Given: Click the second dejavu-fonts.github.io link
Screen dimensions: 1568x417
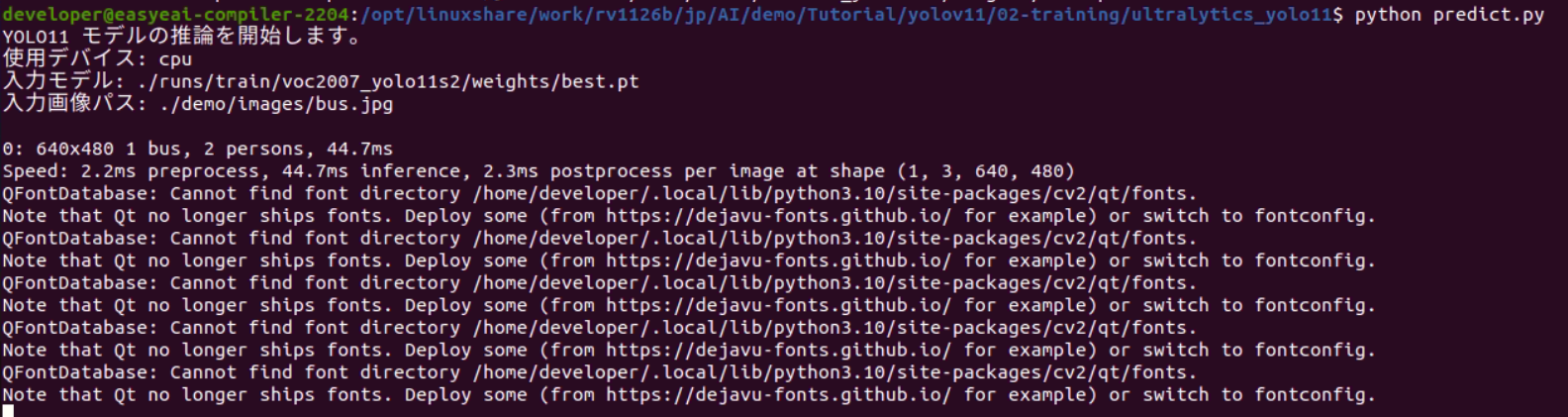Looking at the screenshot, I should (x=778, y=261).
